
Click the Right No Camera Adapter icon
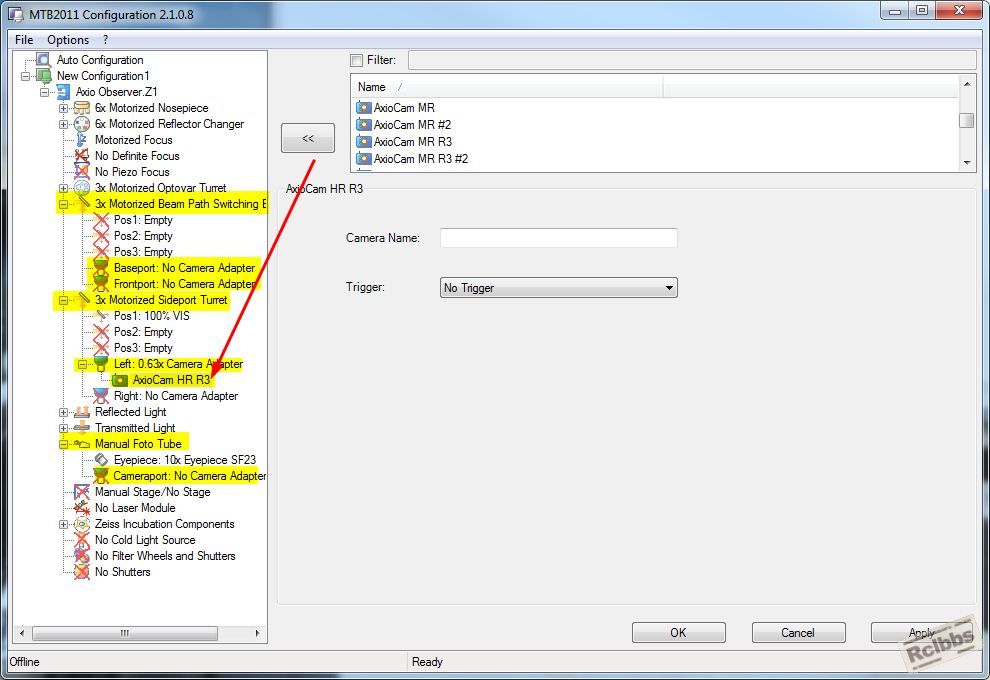point(100,396)
